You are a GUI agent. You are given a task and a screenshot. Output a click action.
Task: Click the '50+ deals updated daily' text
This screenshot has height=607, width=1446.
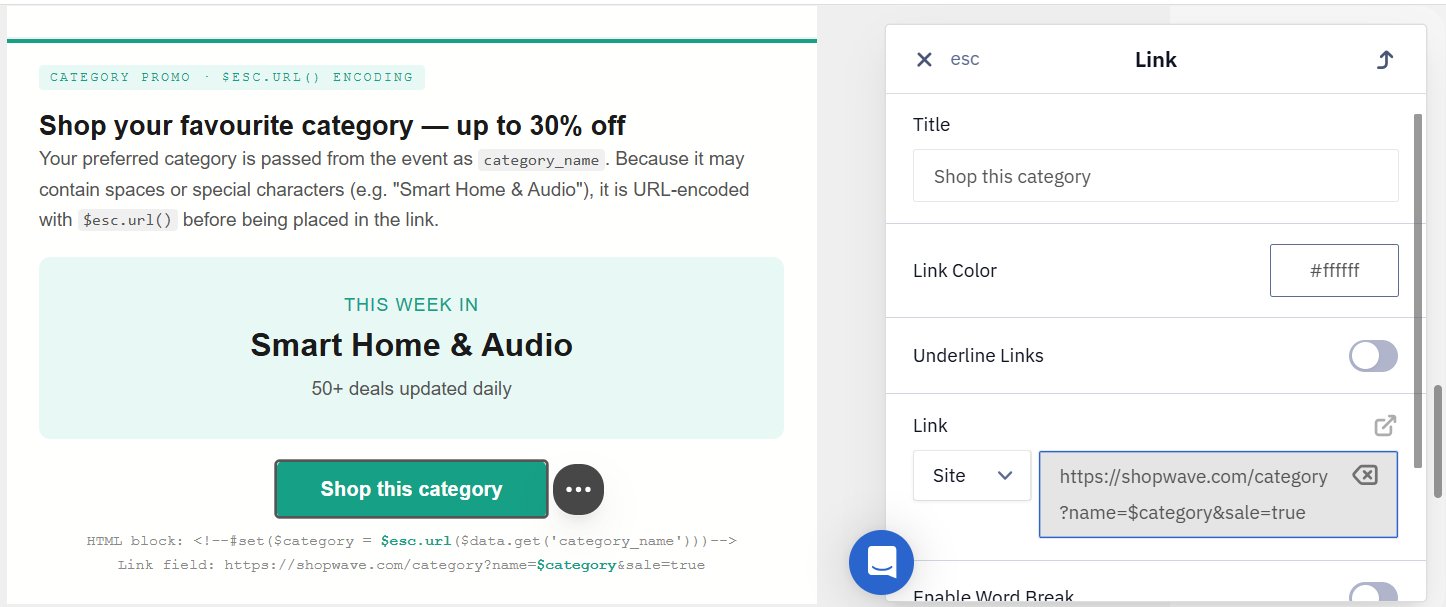(x=411, y=389)
